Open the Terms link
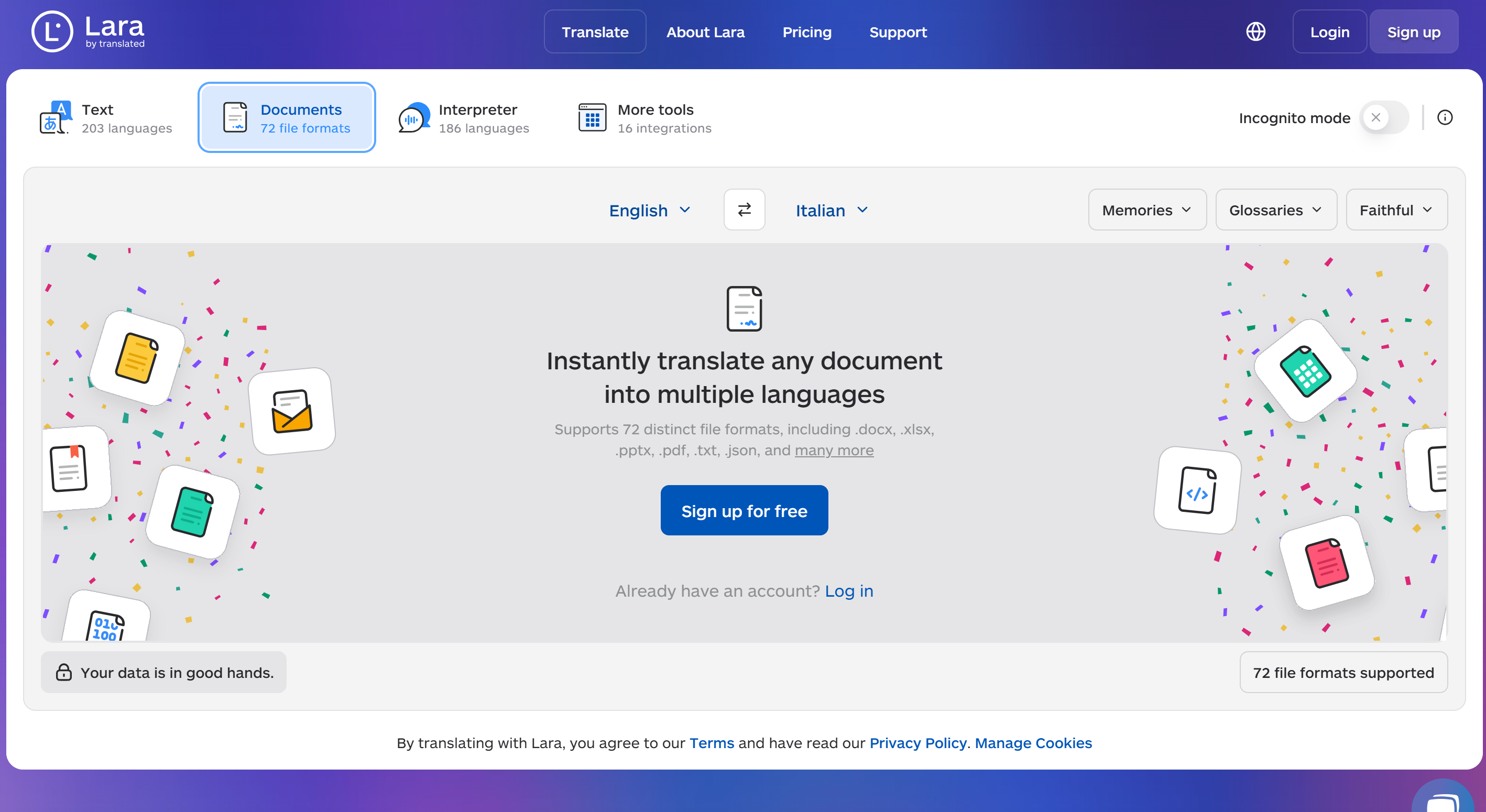1486x812 pixels. pyautogui.click(x=712, y=743)
